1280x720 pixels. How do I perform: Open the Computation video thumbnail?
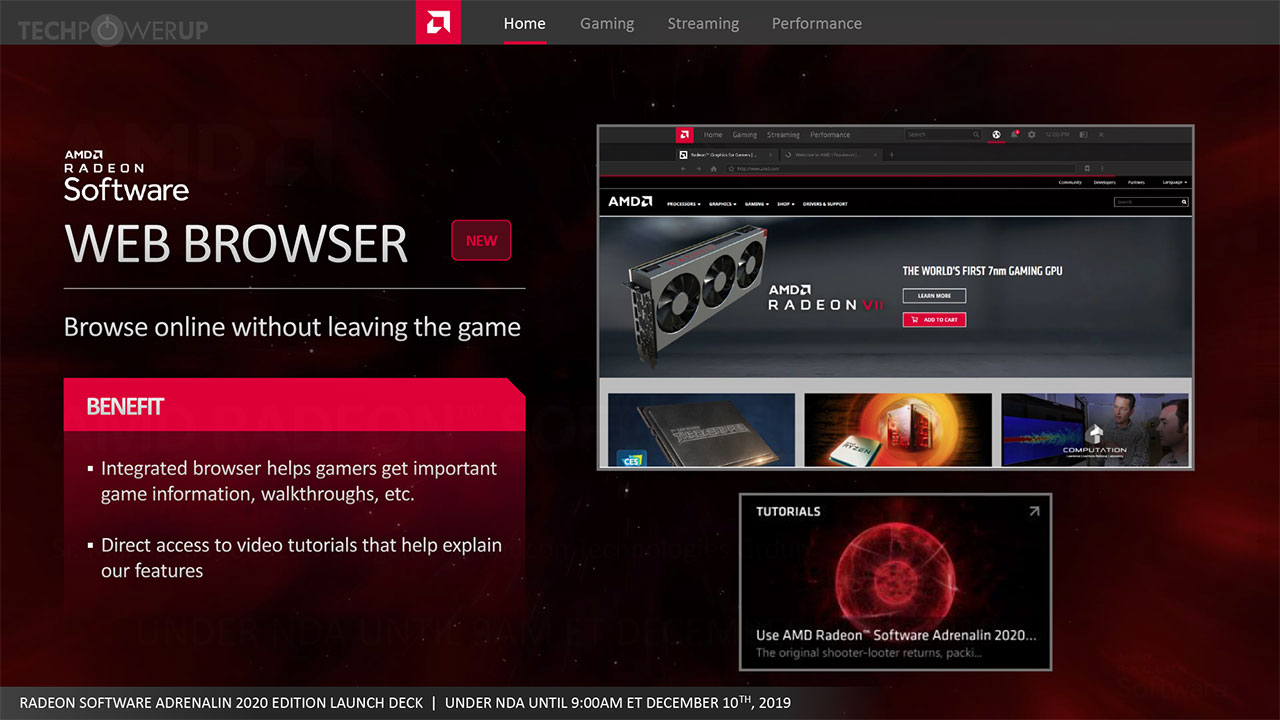pyautogui.click(x=1095, y=429)
